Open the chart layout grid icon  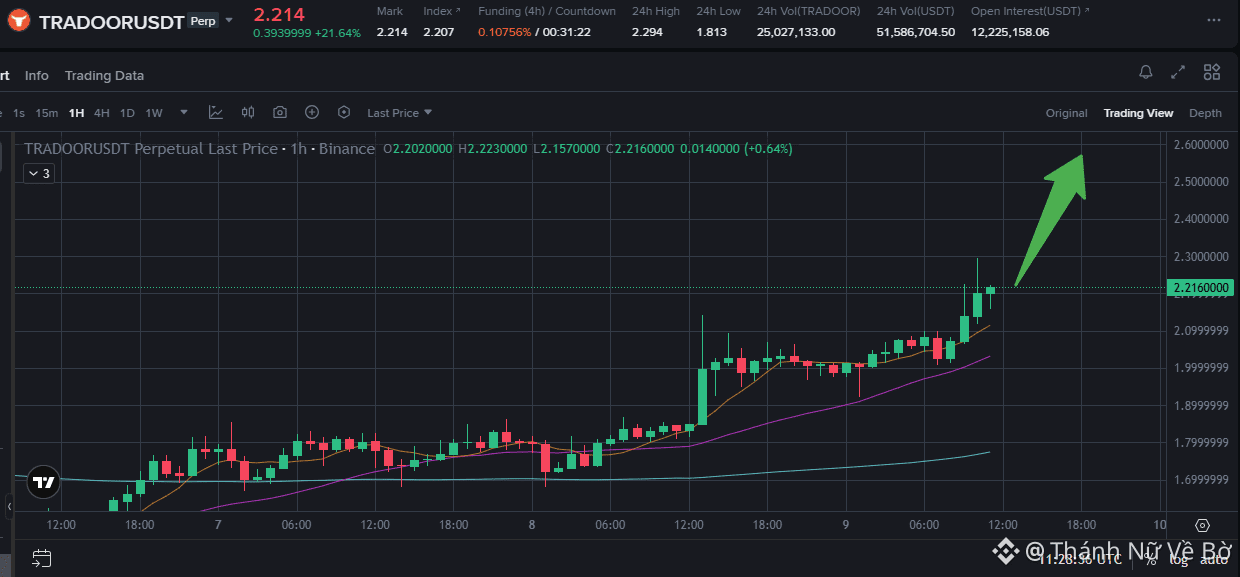[x=1212, y=72]
